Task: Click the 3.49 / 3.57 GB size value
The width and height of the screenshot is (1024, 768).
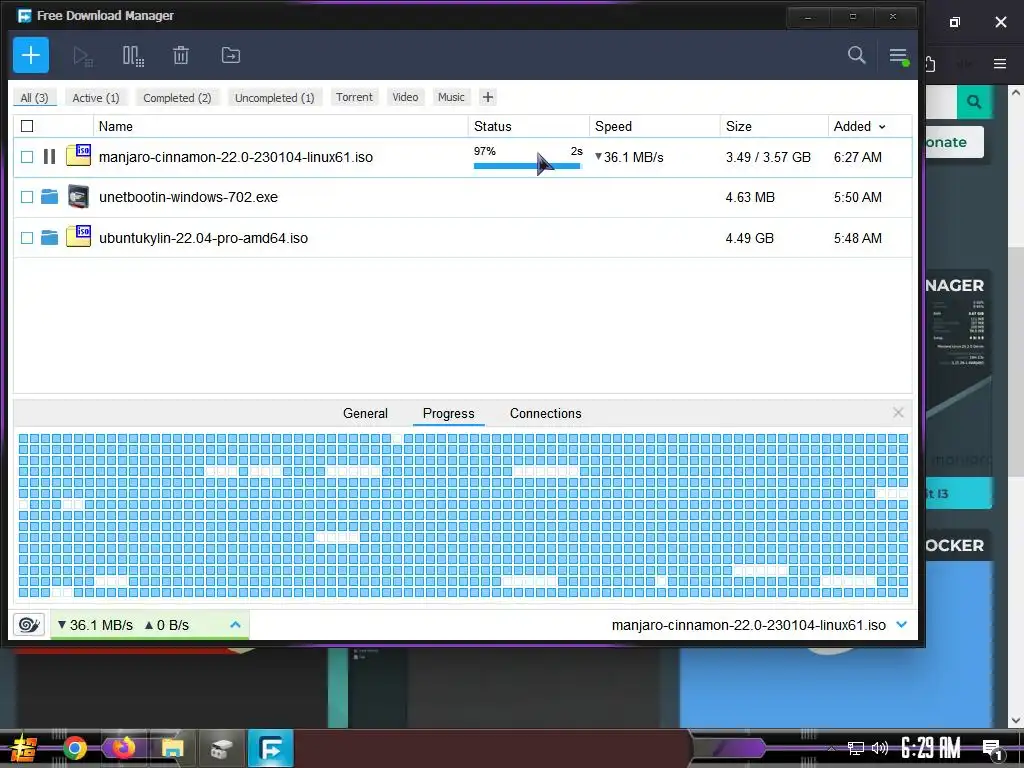Action: point(768,157)
